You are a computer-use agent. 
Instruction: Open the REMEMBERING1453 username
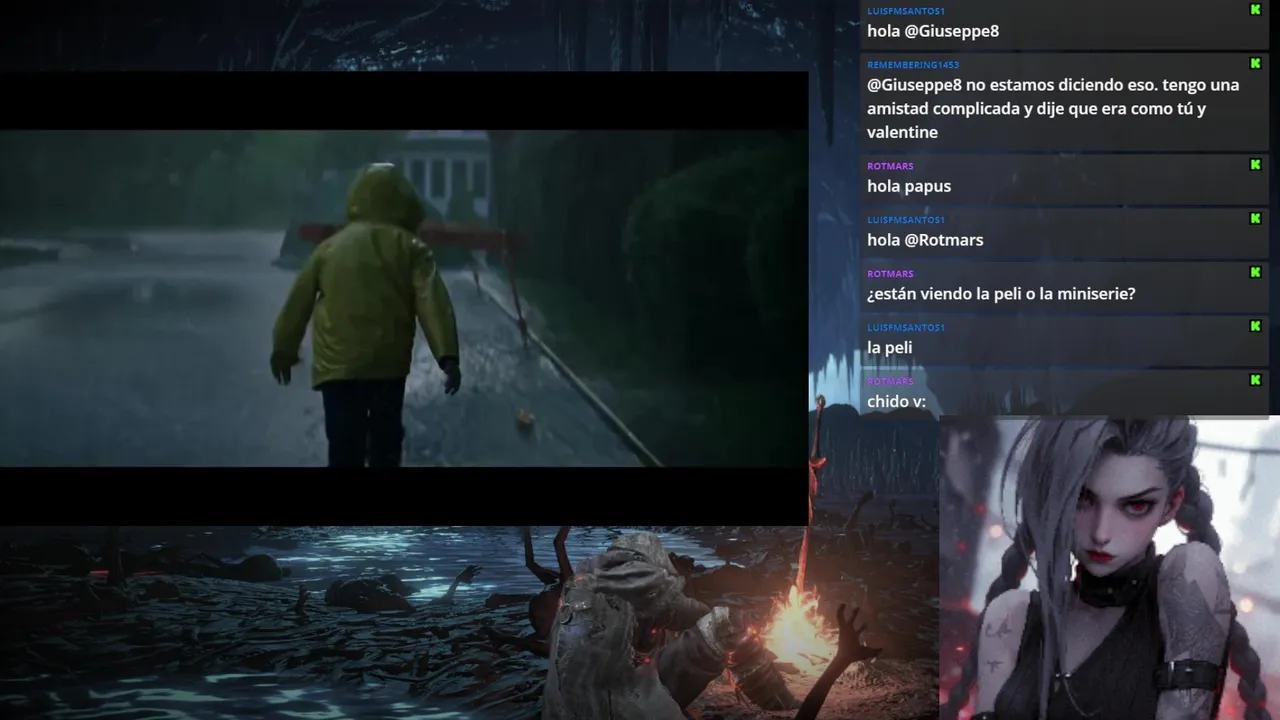pyautogui.click(x=913, y=65)
